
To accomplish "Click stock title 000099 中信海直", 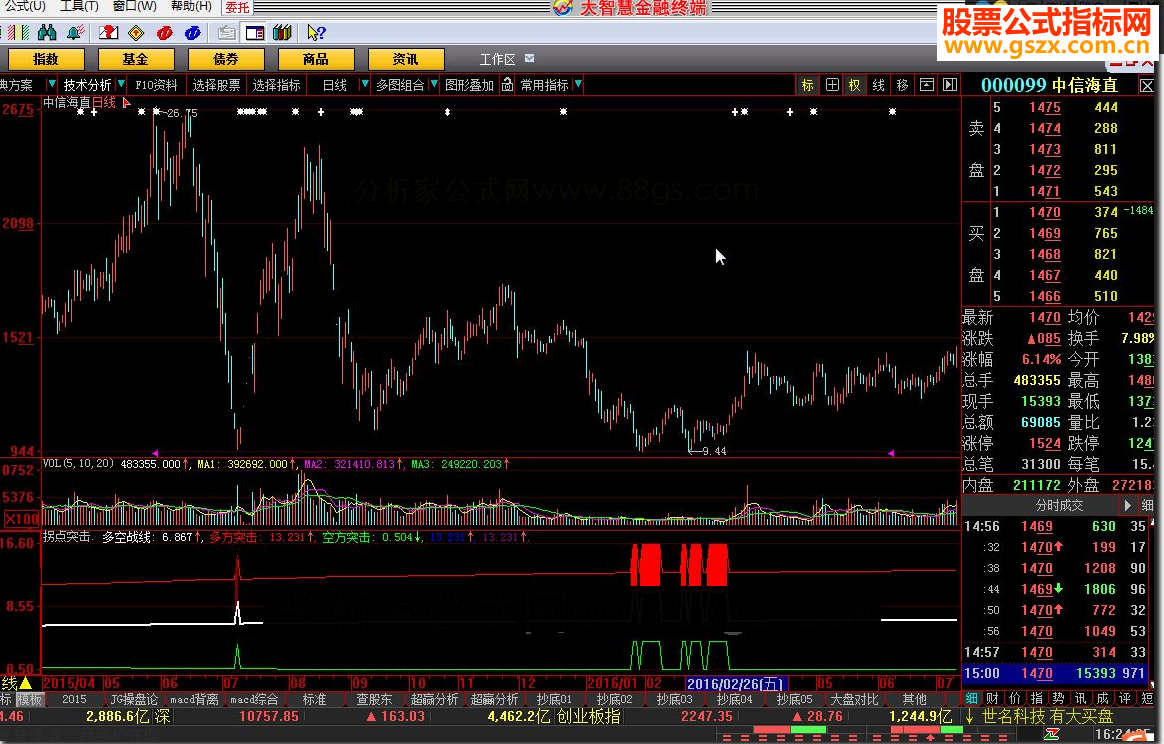I will click(1049, 85).
